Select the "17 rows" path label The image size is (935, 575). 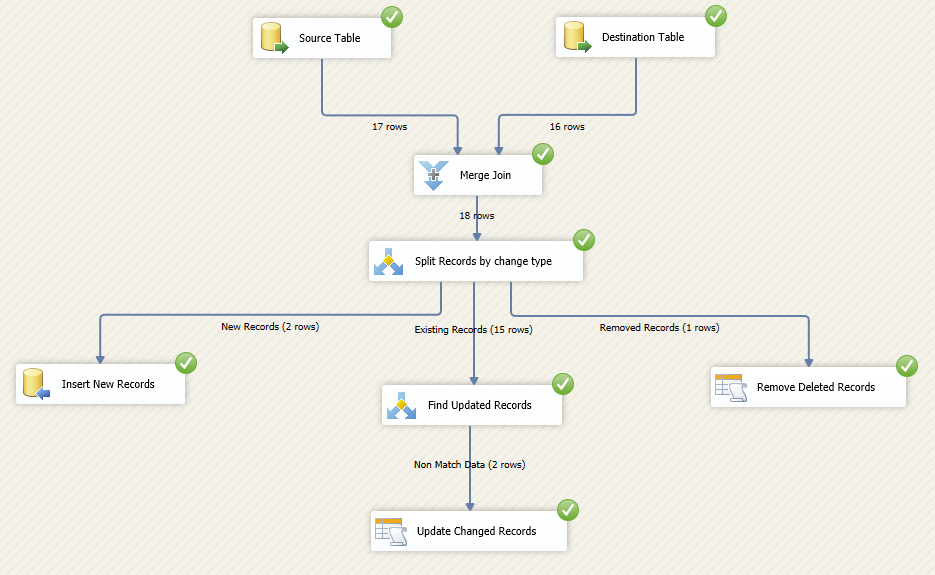point(390,127)
